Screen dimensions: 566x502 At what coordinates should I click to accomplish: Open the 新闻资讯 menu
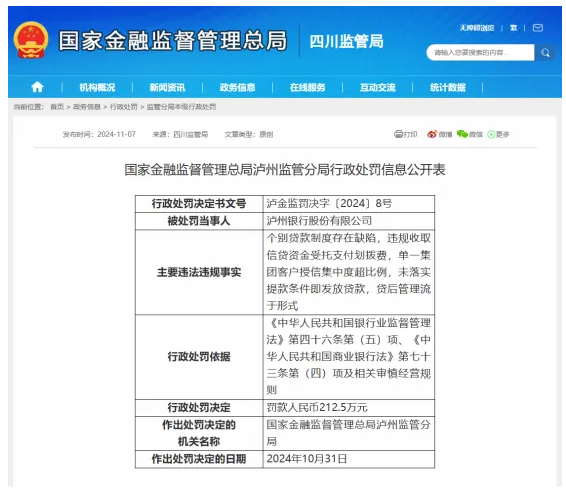pos(167,87)
